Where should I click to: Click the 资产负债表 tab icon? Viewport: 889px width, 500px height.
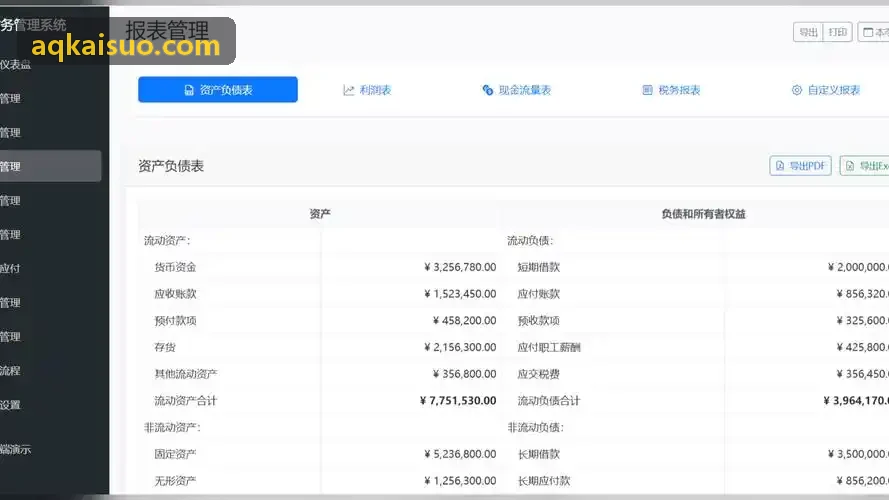click(189, 90)
